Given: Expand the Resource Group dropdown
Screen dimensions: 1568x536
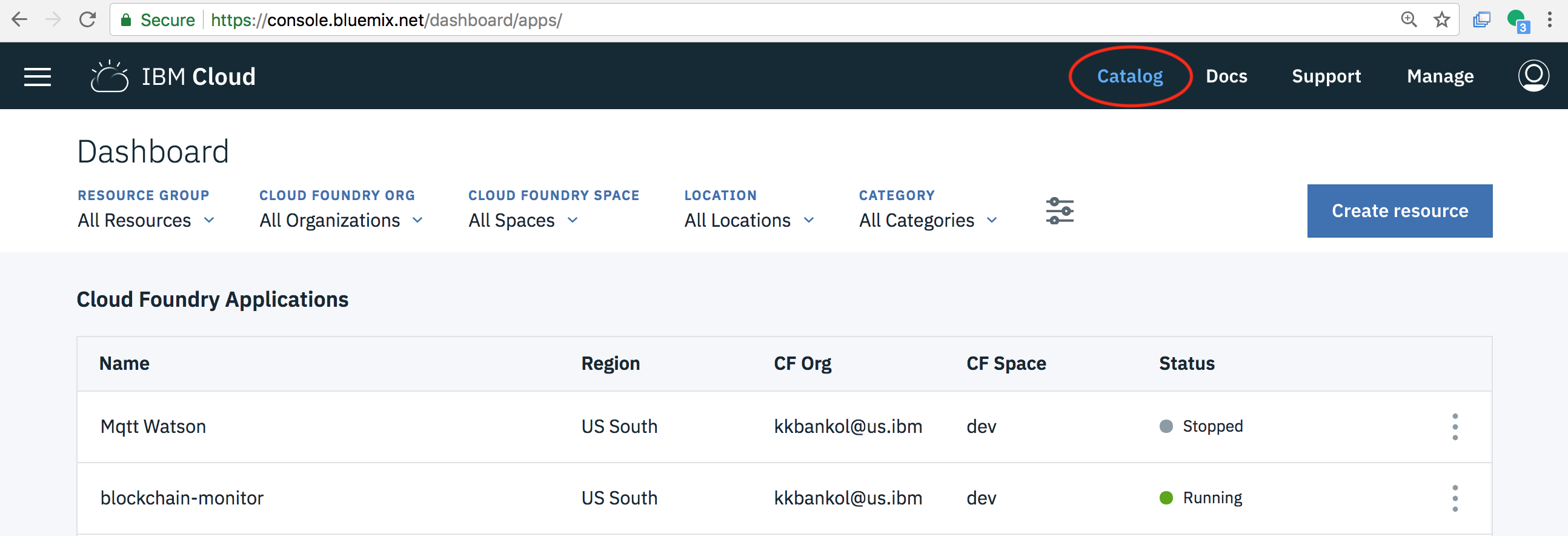Looking at the screenshot, I should click(146, 220).
